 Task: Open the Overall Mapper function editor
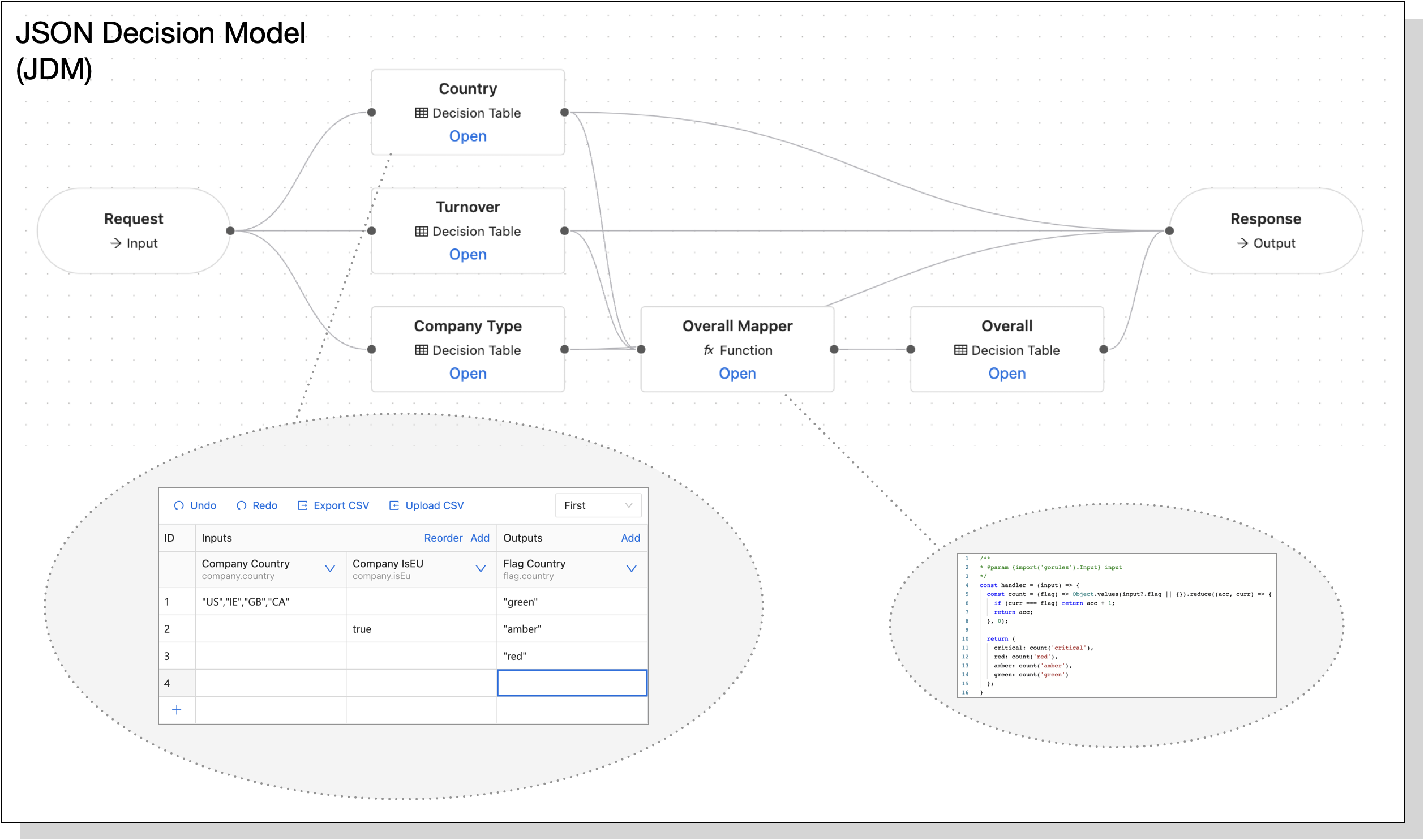[737, 373]
